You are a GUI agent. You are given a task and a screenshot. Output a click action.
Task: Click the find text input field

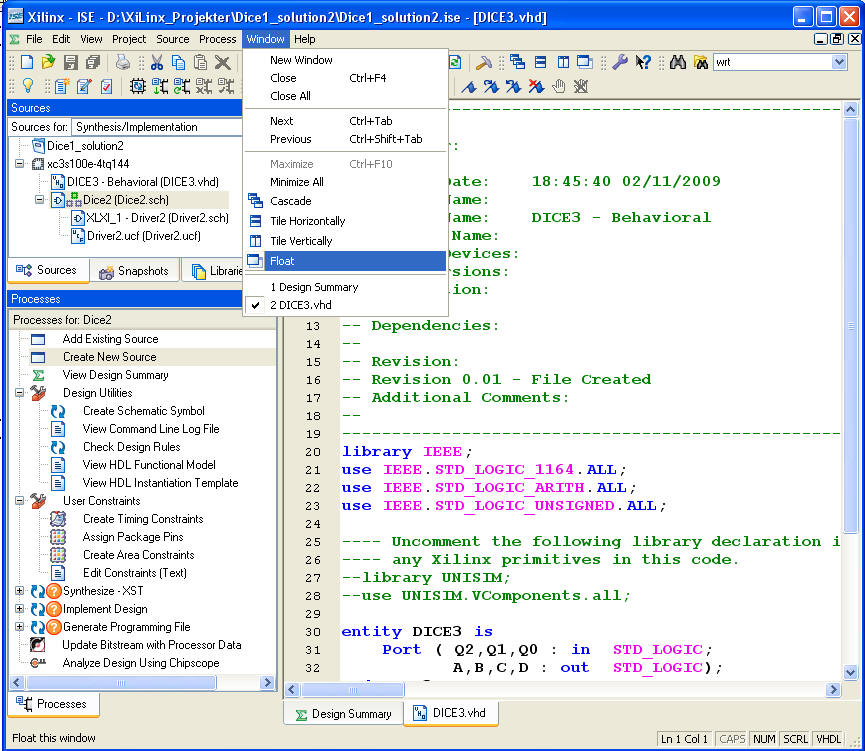[x=772, y=62]
